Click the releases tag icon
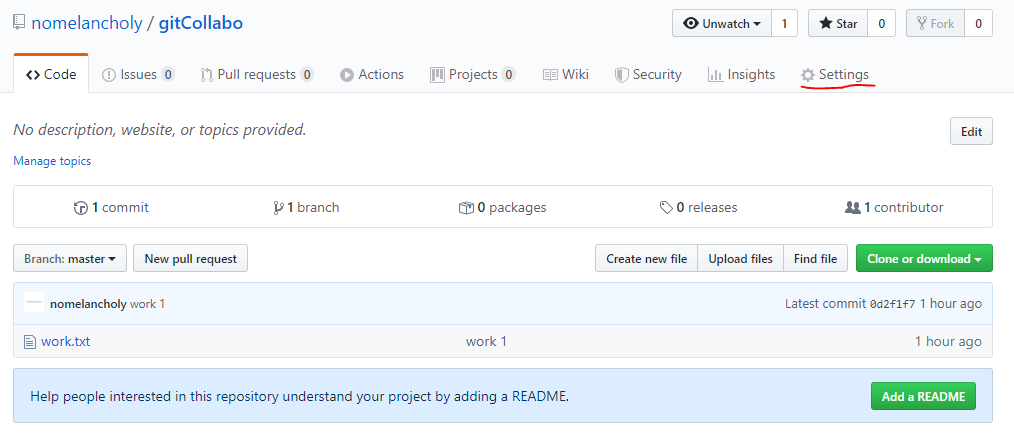1014x445 pixels. (x=666, y=208)
